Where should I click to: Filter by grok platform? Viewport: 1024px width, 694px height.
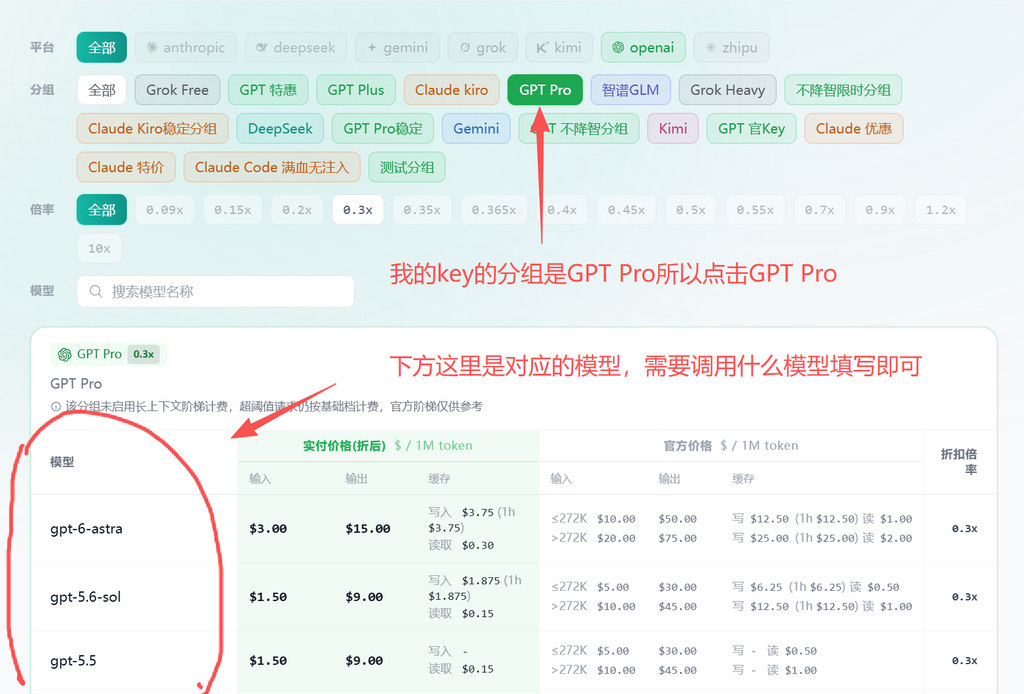[483, 48]
